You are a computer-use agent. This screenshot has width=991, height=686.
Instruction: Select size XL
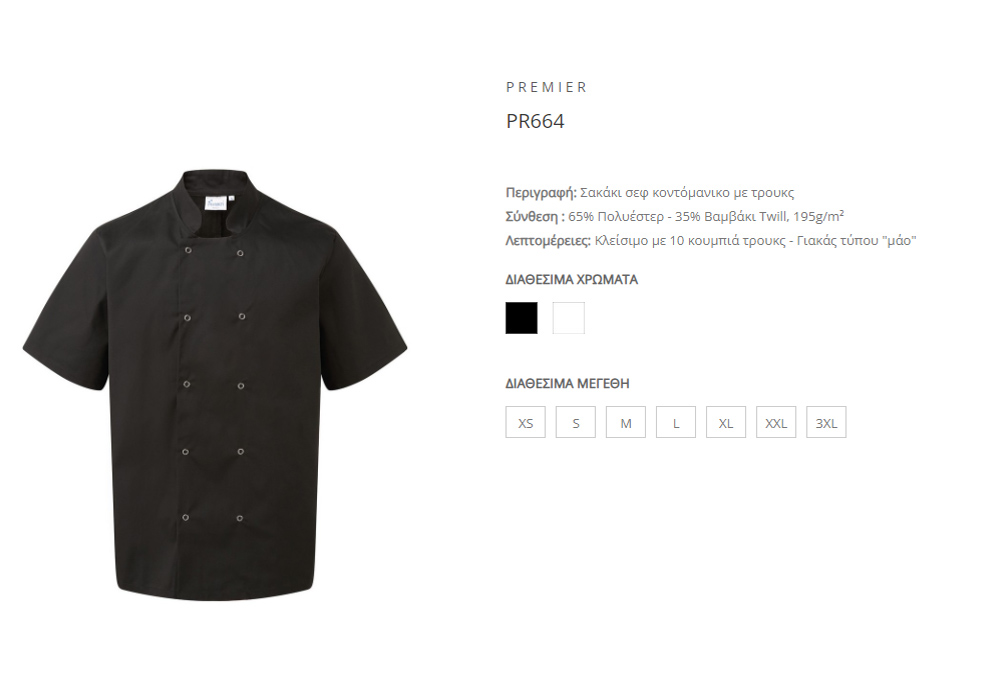point(726,422)
